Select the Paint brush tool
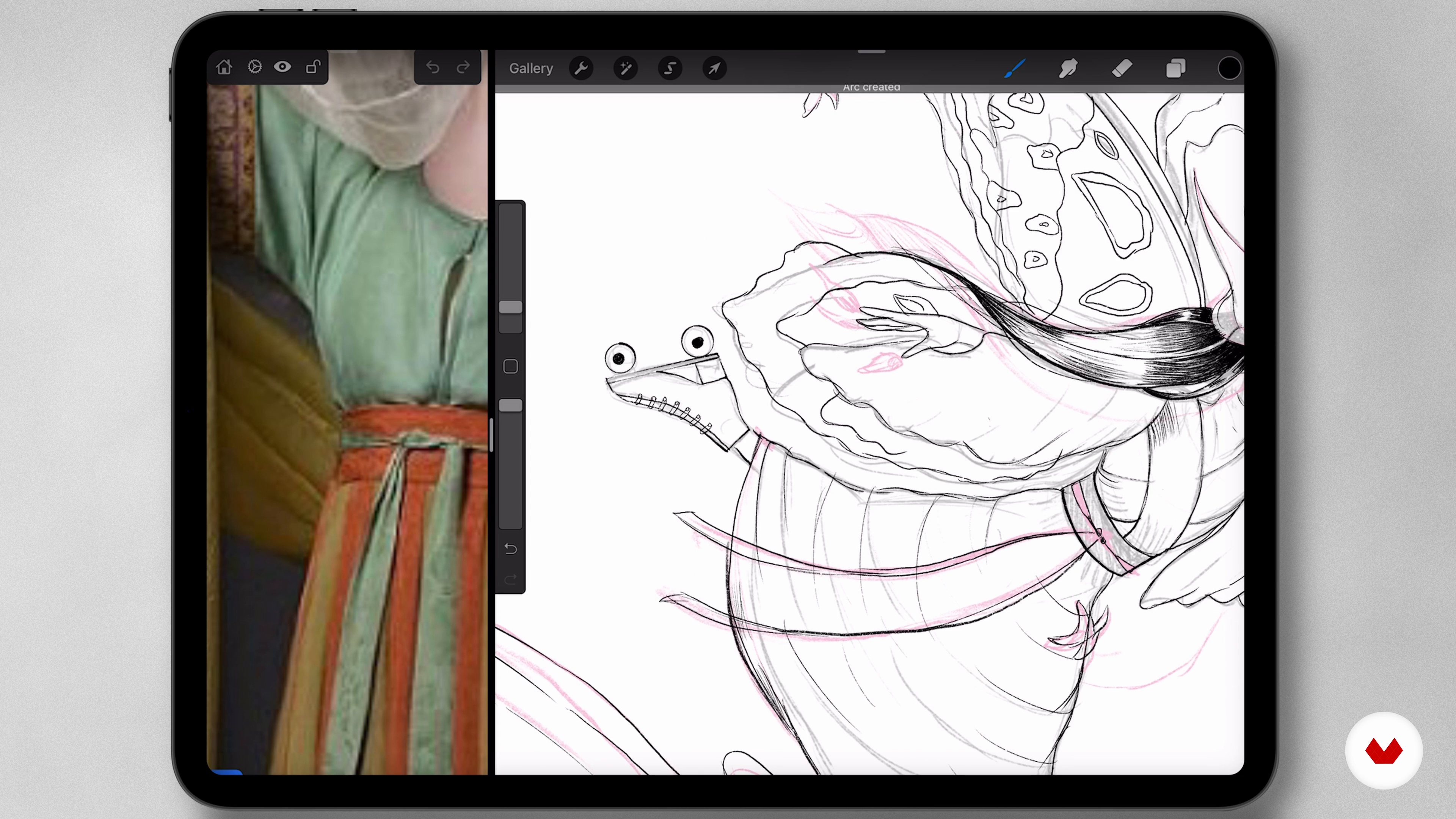The height and width of the screenshot is (819, 1456). [x=1015, y=68]
